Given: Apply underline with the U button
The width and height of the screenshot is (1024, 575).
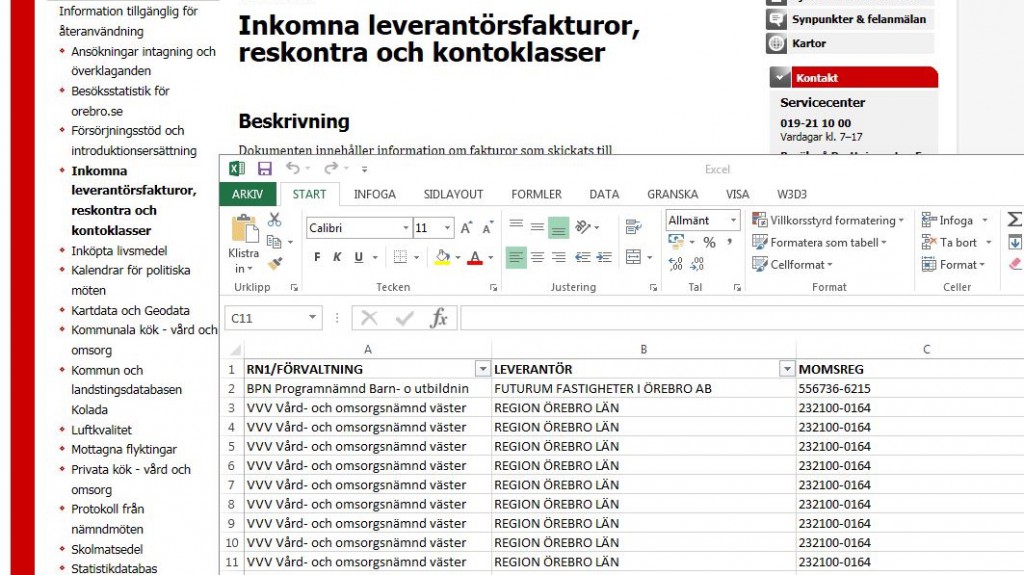Looking at the screenshot, I should click(359, 257).
